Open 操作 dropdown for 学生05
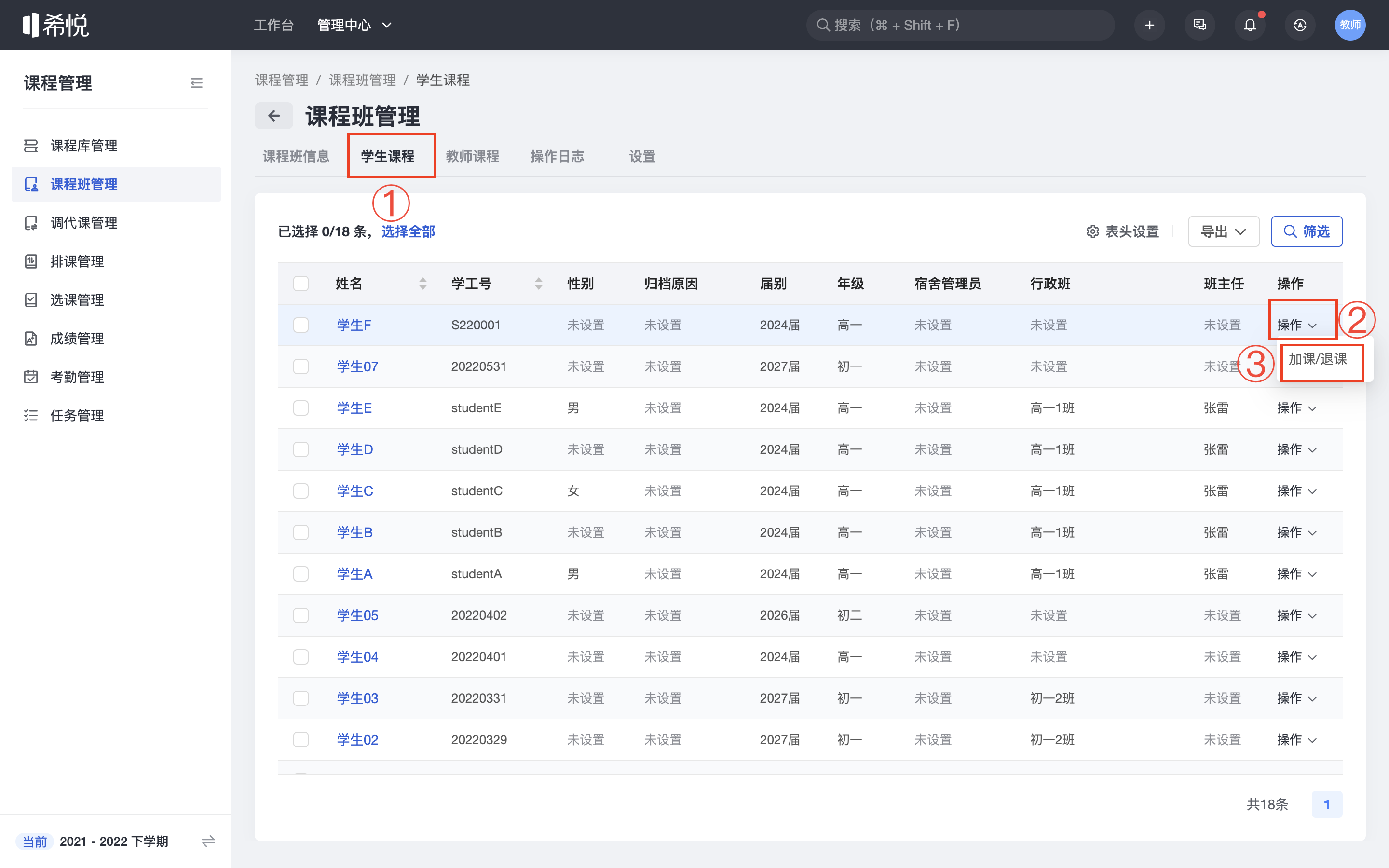 tap(1296, 615)
